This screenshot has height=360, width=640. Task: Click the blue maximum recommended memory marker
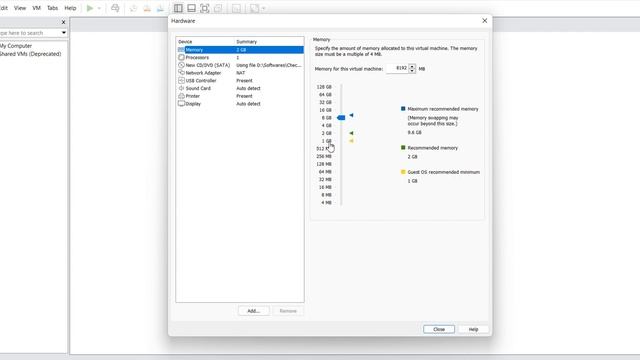tap(351, 116)
